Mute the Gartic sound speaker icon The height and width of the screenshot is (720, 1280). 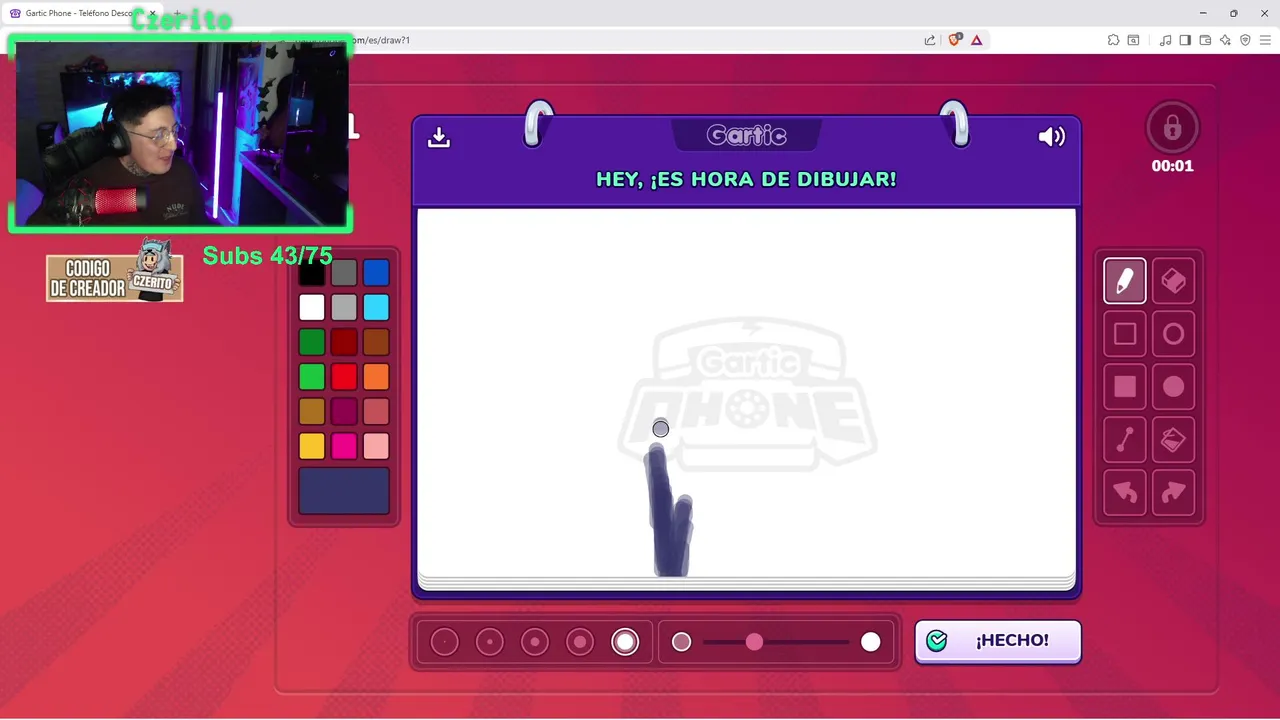[1051, 137]
